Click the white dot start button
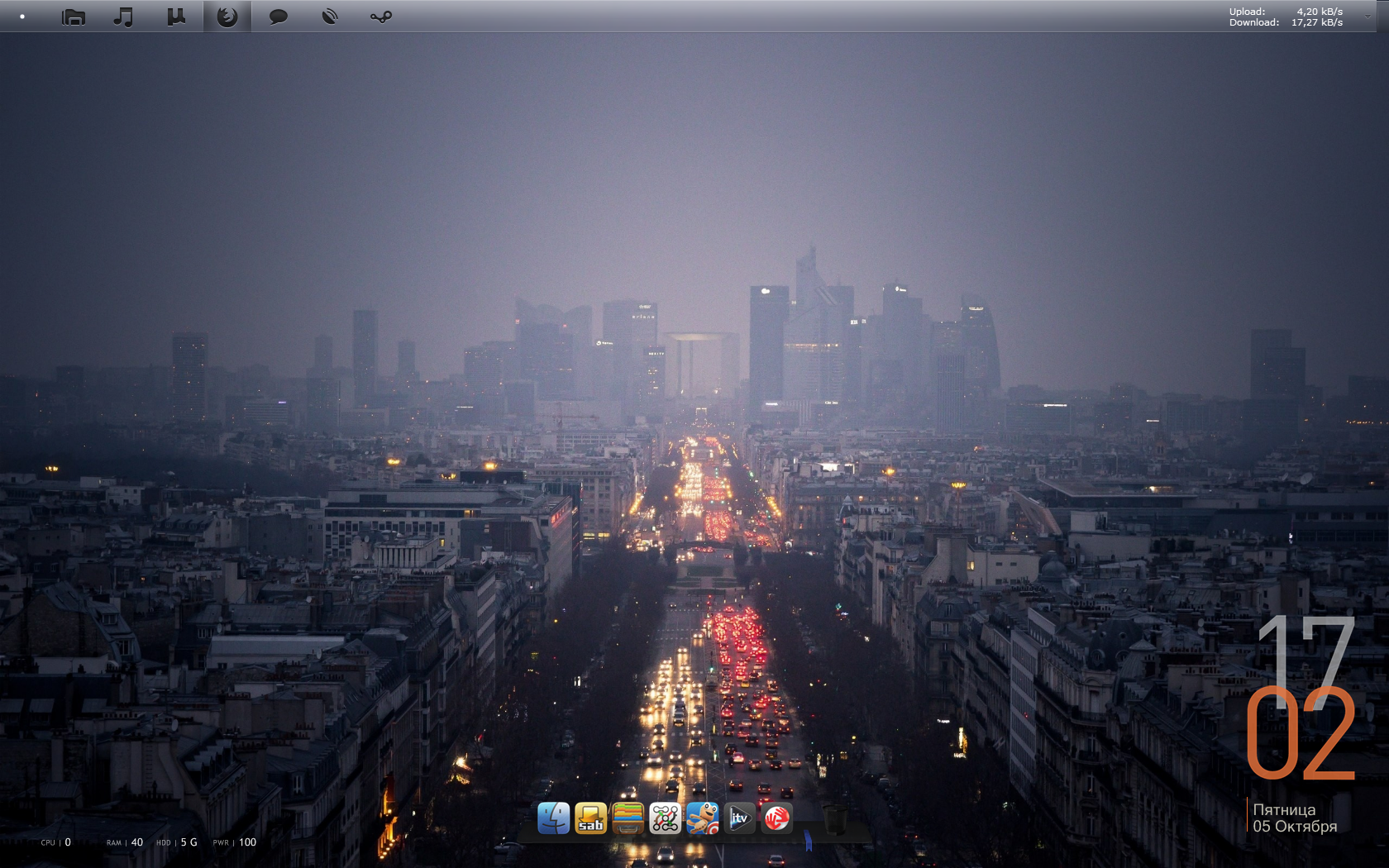Image resolution: width=1389 pixels, height=868 pixels. (22, 17)
